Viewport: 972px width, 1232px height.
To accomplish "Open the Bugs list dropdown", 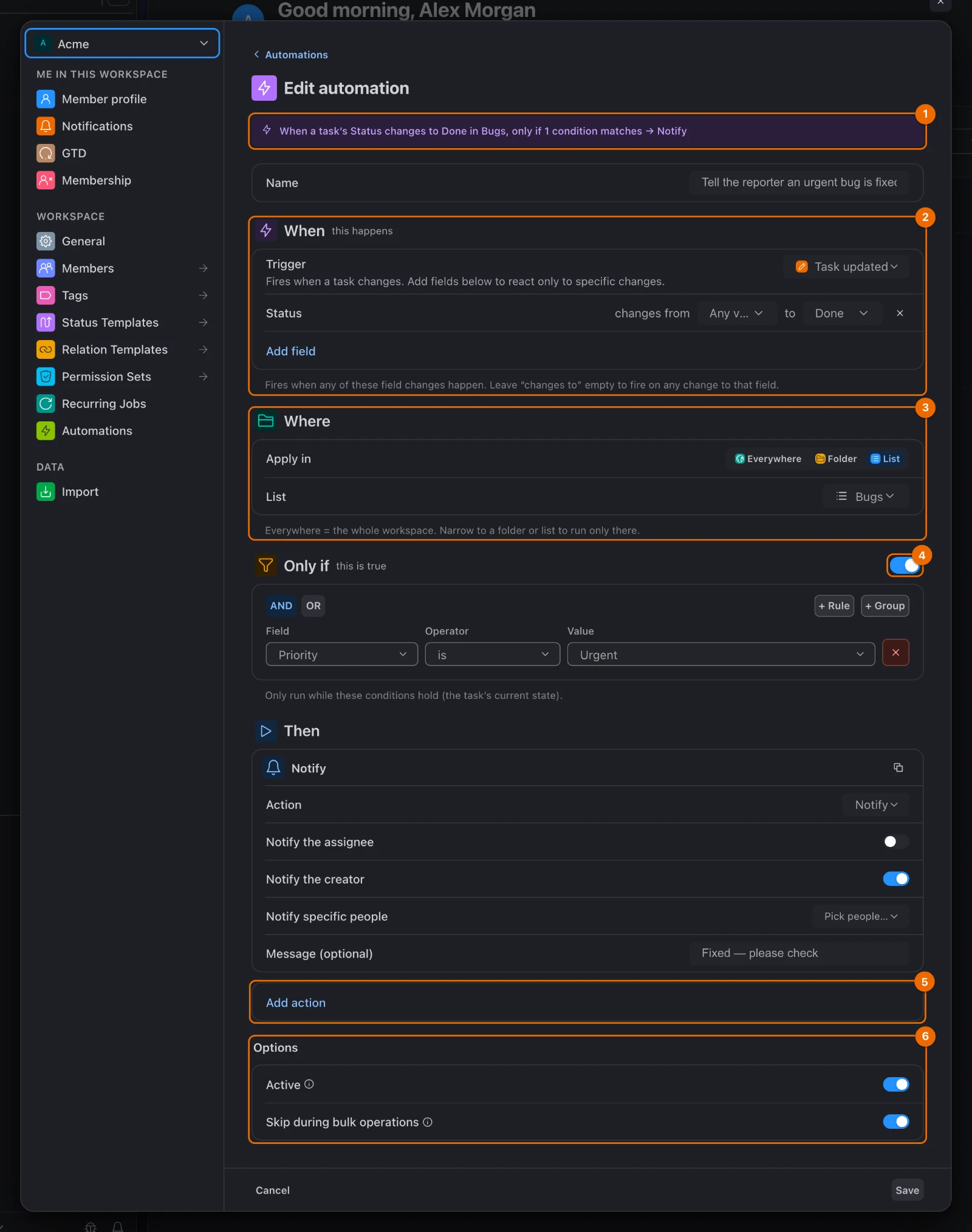I will coord(866,497).
